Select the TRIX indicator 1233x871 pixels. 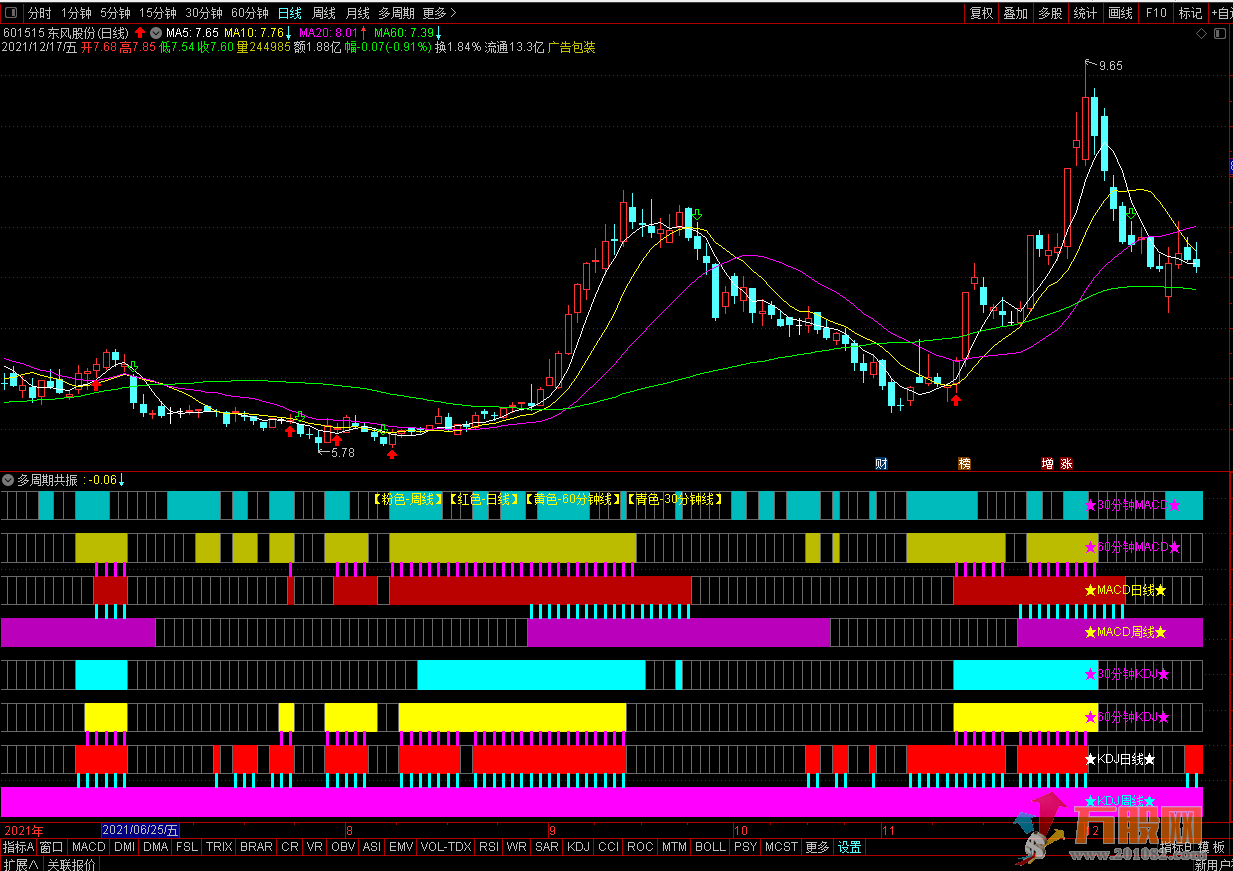coord(219,847)
